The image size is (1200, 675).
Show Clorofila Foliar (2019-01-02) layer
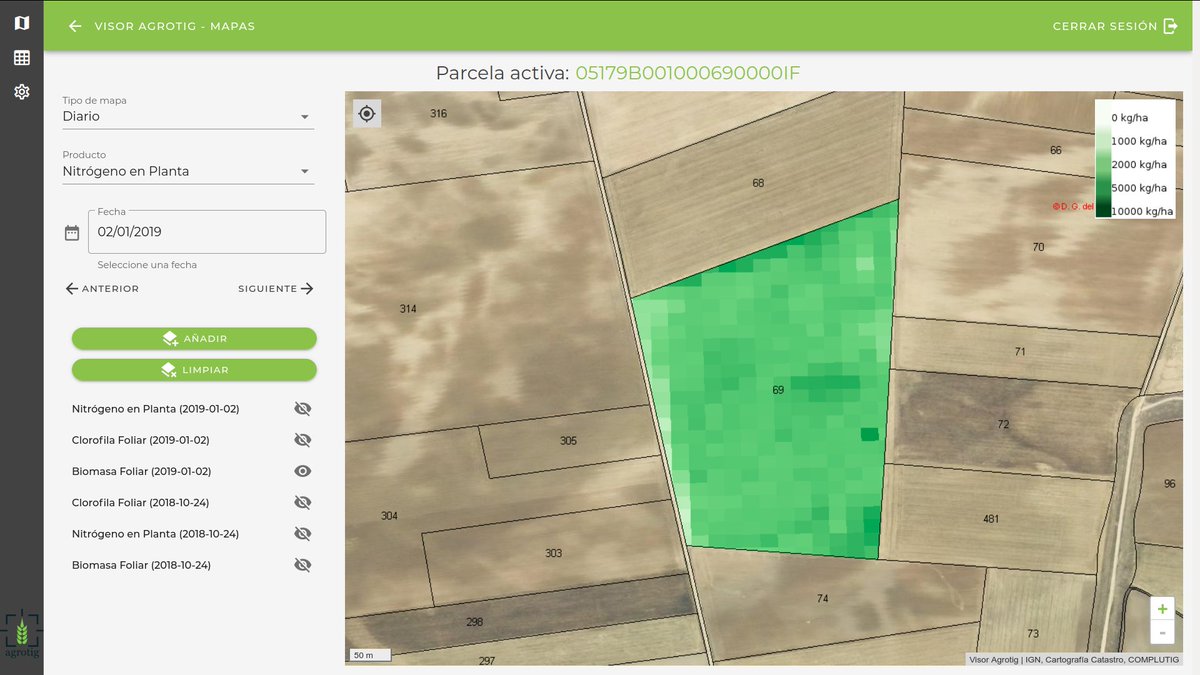[x=303, y=440]
